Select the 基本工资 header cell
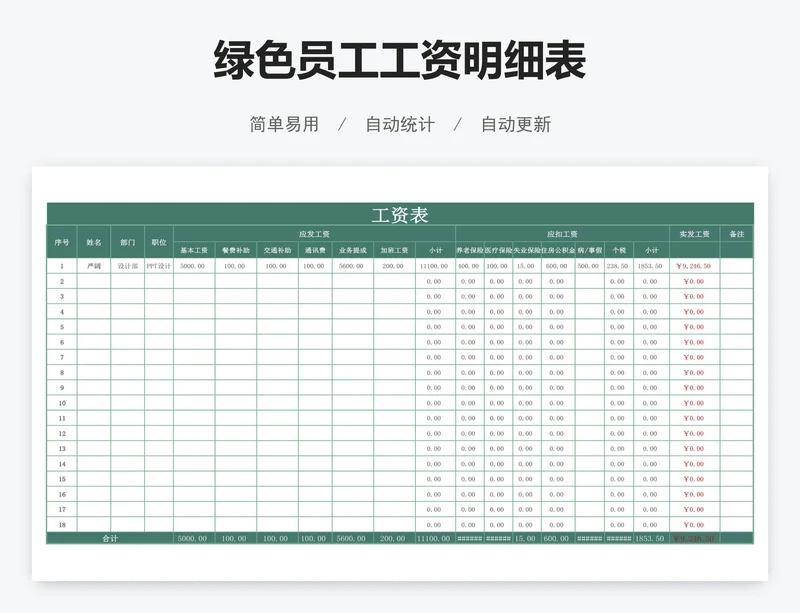 pyautogui.click(x=194, y=250)
